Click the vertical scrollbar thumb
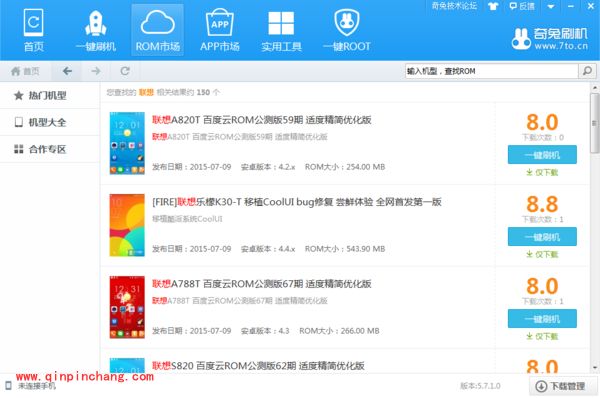 pos(595,123)
